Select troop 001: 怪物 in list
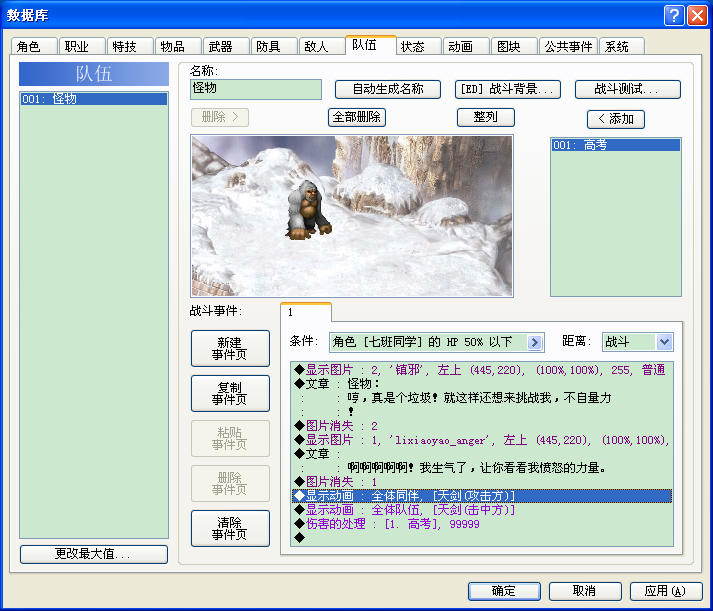 94,99
